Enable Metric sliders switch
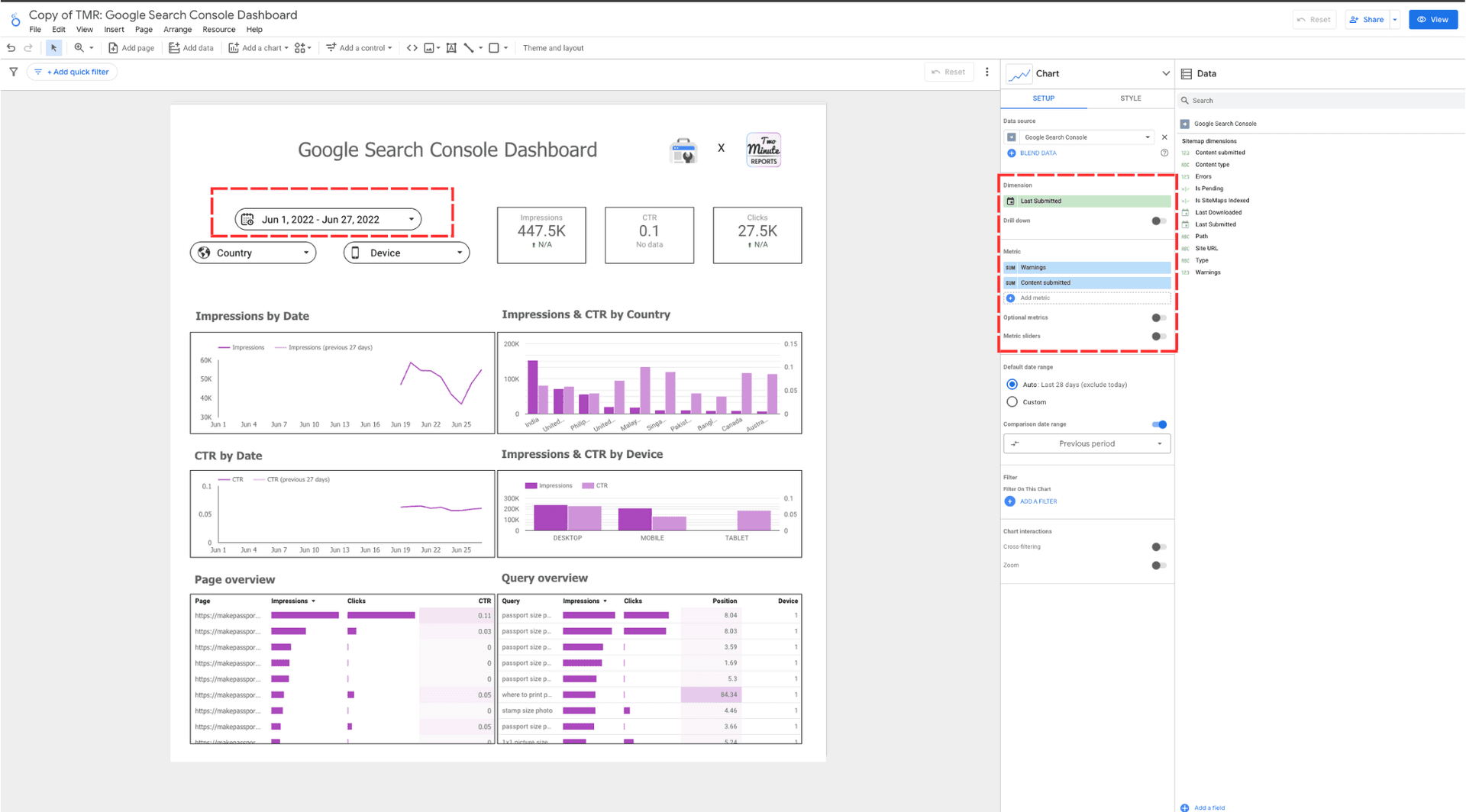Screen dimensions: 1466x812 pos(1158,337)
